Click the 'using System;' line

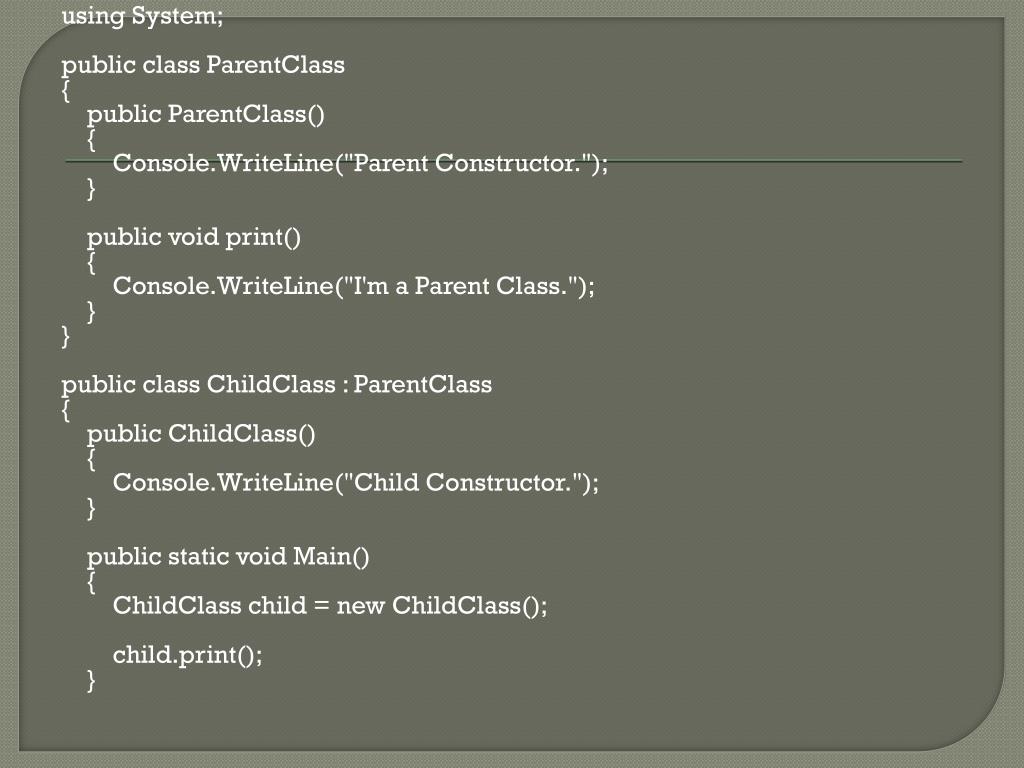pos(142,16)
